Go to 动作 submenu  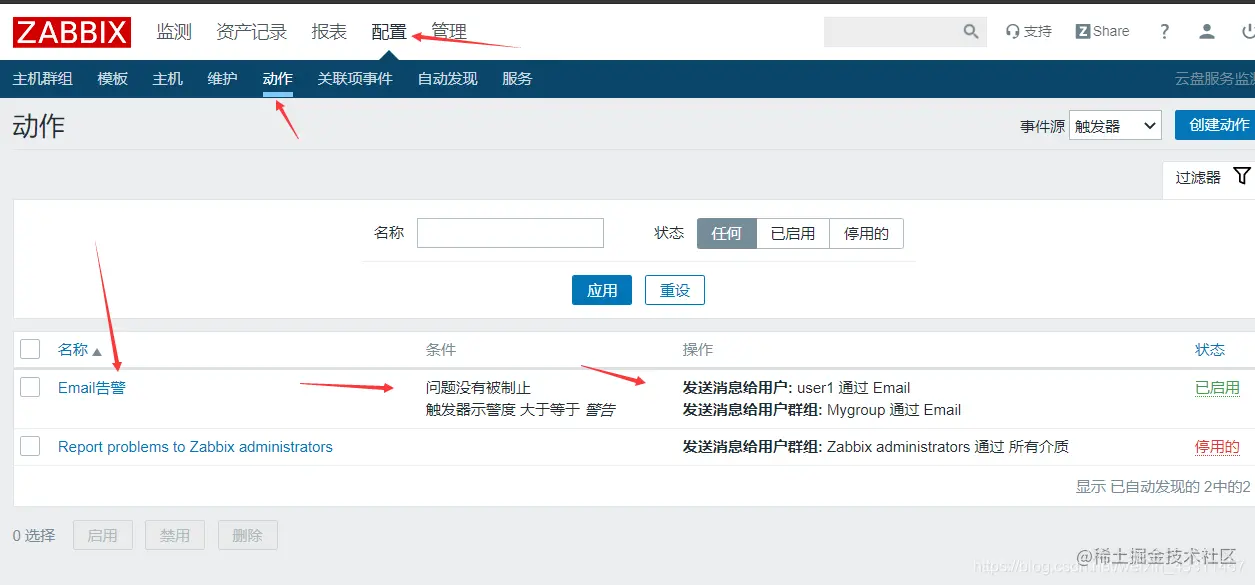[x=278, y=79]
